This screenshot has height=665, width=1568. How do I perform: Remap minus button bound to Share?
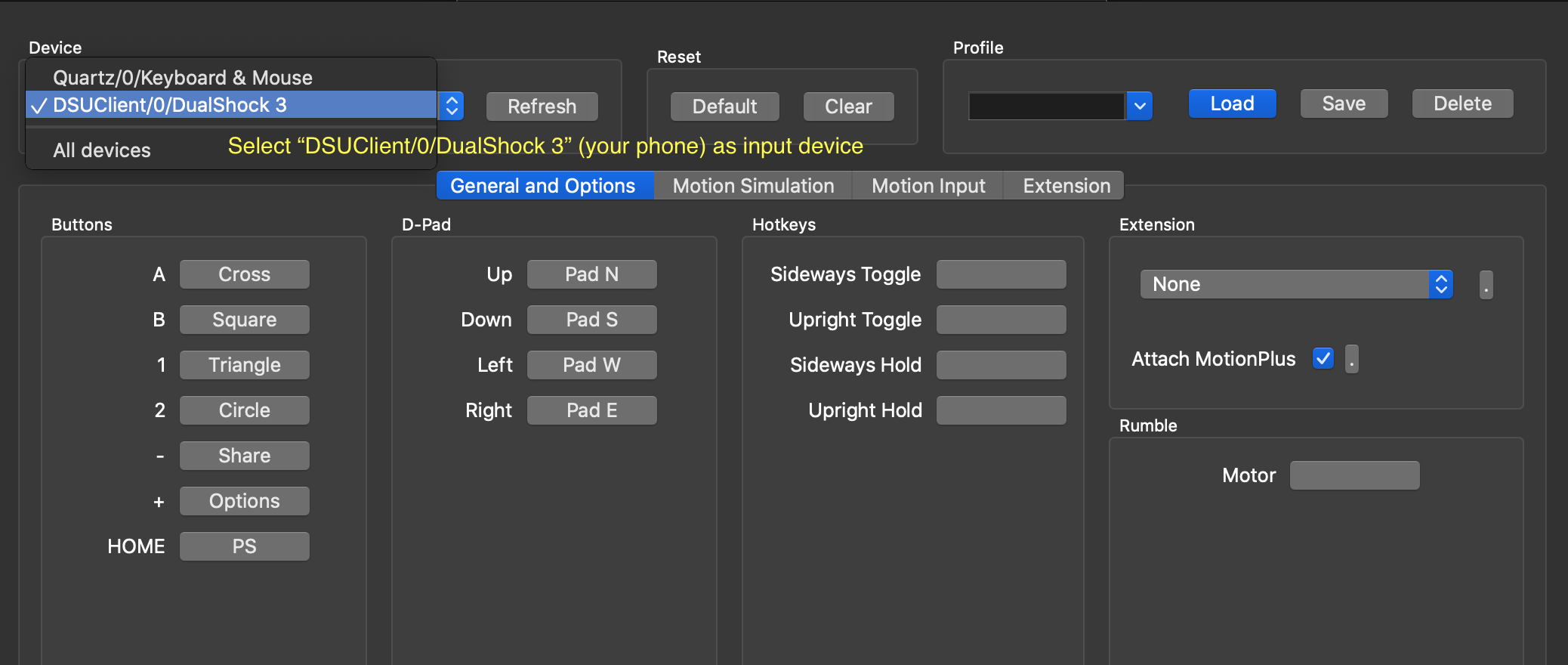coord(245,456)
